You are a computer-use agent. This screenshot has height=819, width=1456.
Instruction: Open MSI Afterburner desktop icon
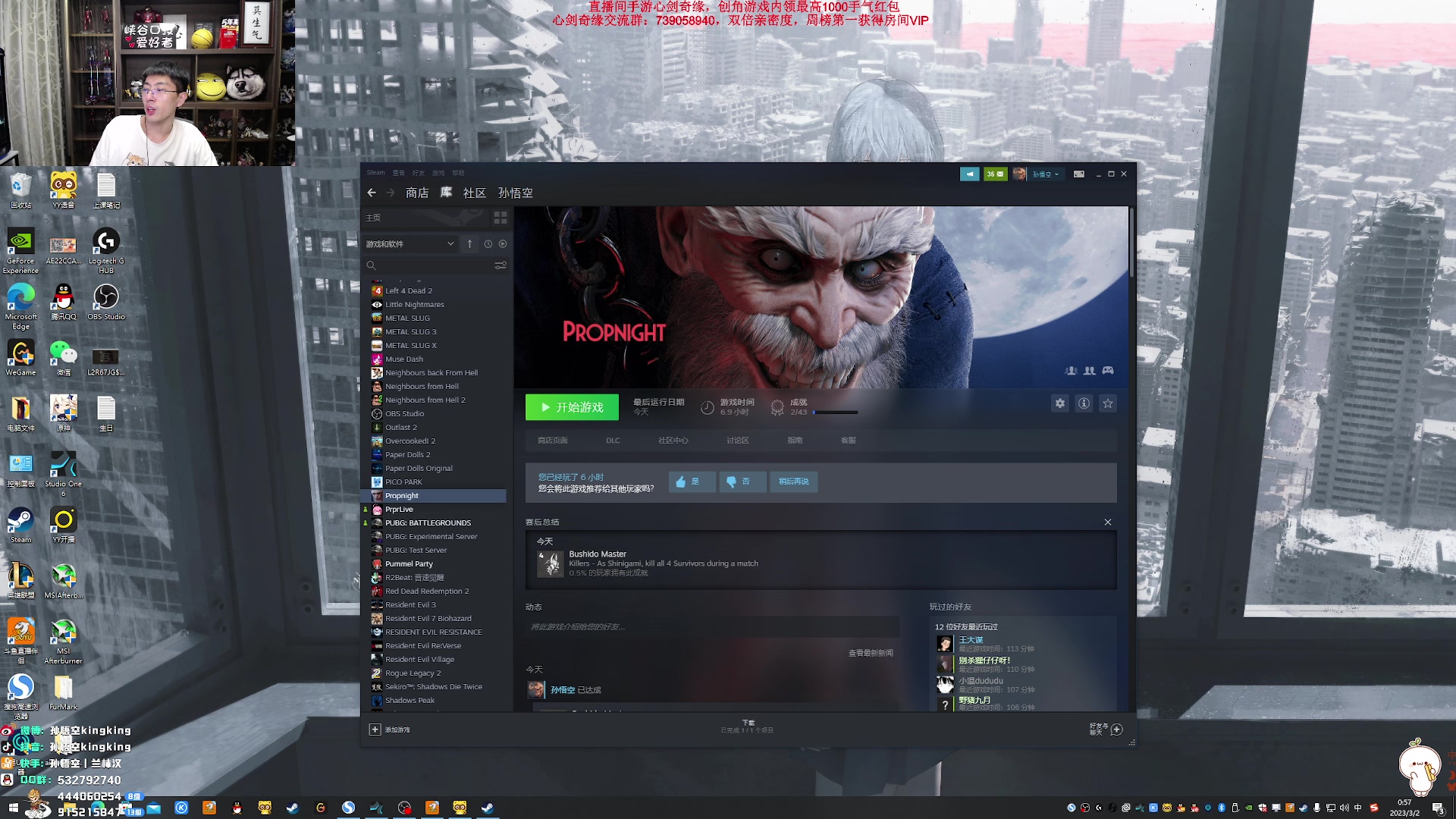63,642
